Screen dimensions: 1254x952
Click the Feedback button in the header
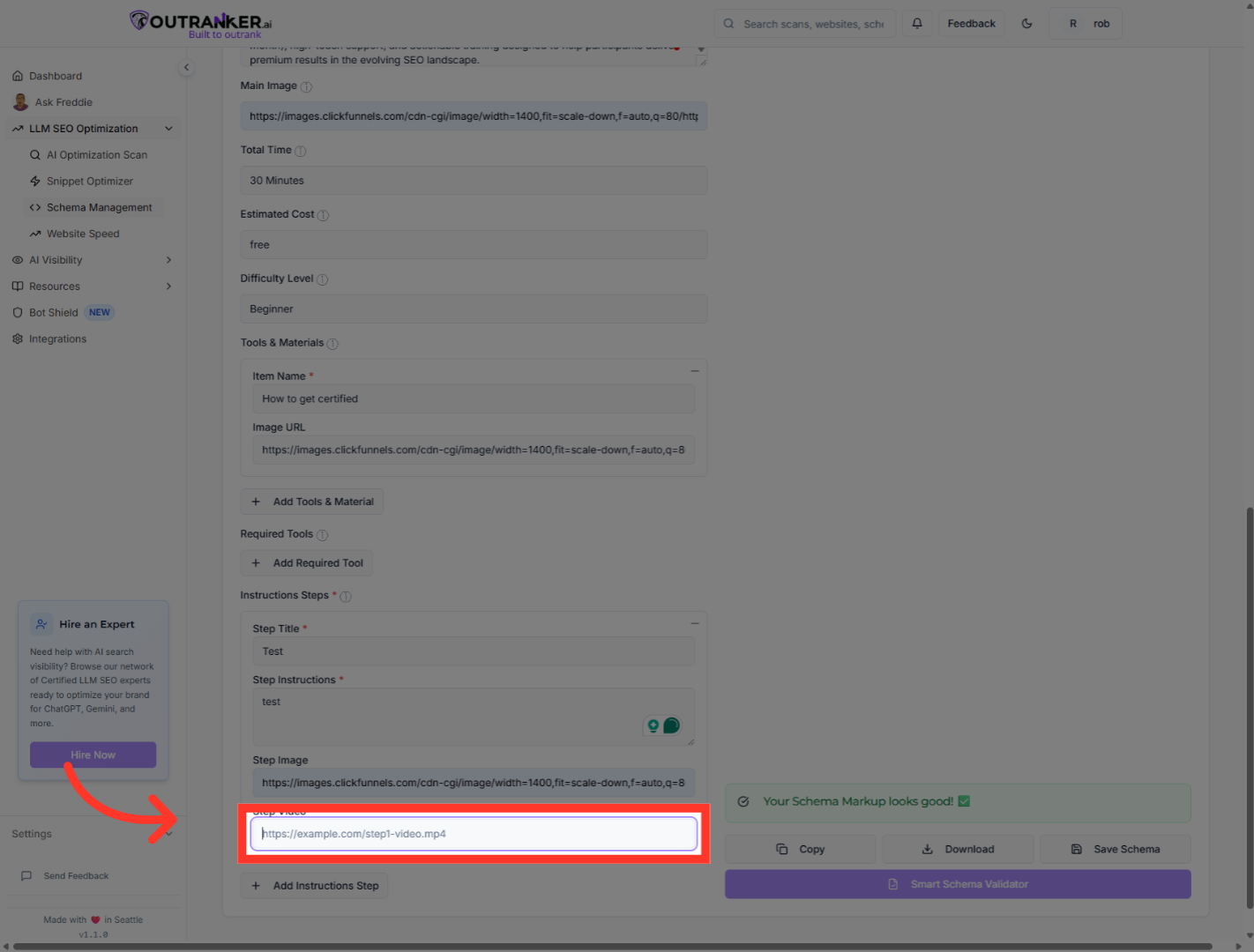tap(971, 24)
